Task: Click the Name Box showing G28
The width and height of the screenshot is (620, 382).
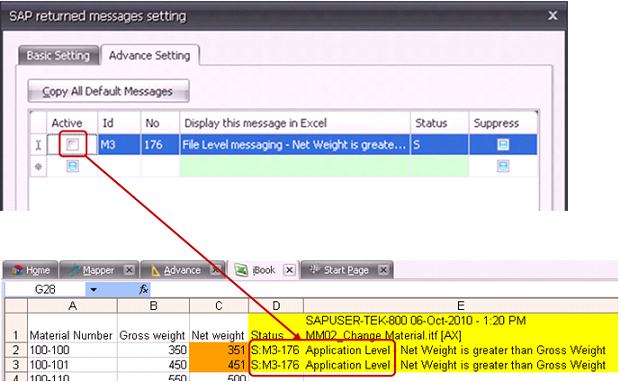Action: coord(45,289)
